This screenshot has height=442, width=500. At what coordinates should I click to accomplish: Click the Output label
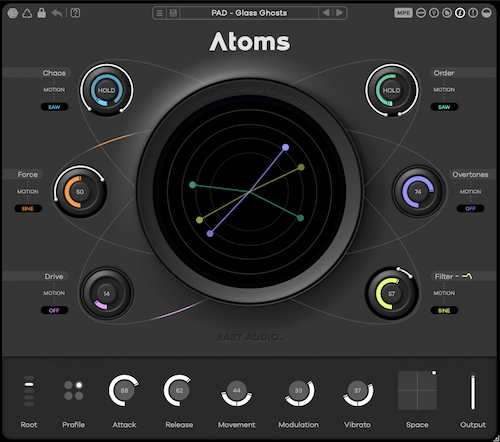tap(473, 425)
